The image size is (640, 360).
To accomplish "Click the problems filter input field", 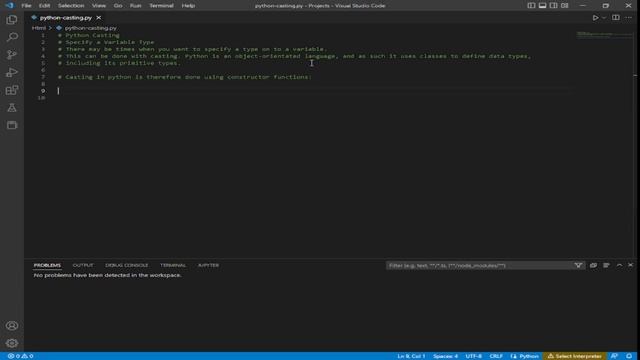I will coord(480,266).
